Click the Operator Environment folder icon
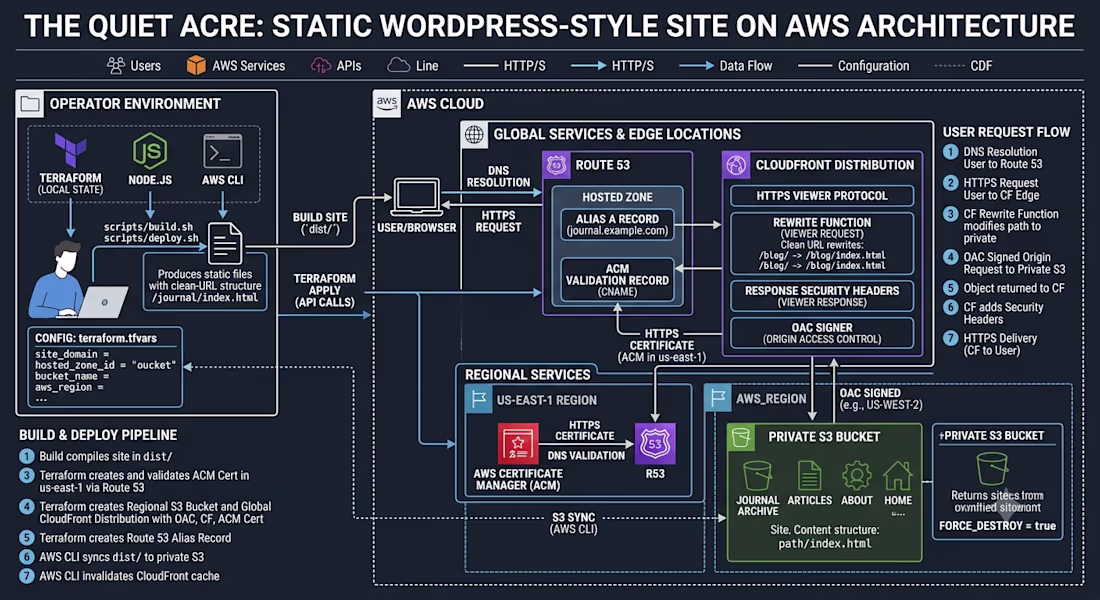 click(x=30, y=104)
